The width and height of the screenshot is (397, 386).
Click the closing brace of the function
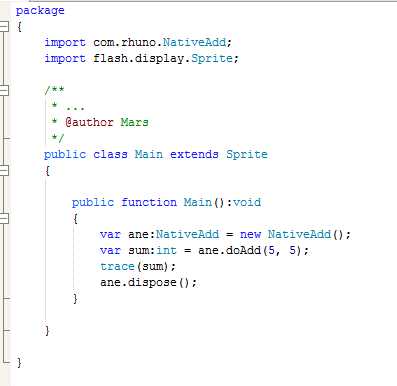75,298
